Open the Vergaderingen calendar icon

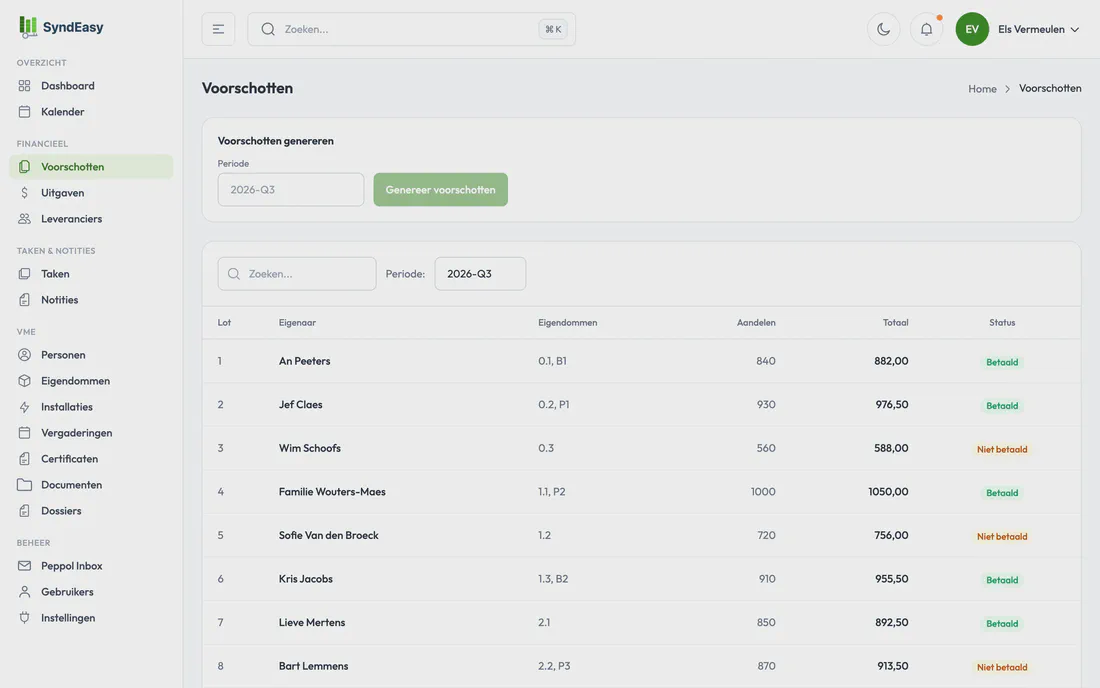pos(25,433)
